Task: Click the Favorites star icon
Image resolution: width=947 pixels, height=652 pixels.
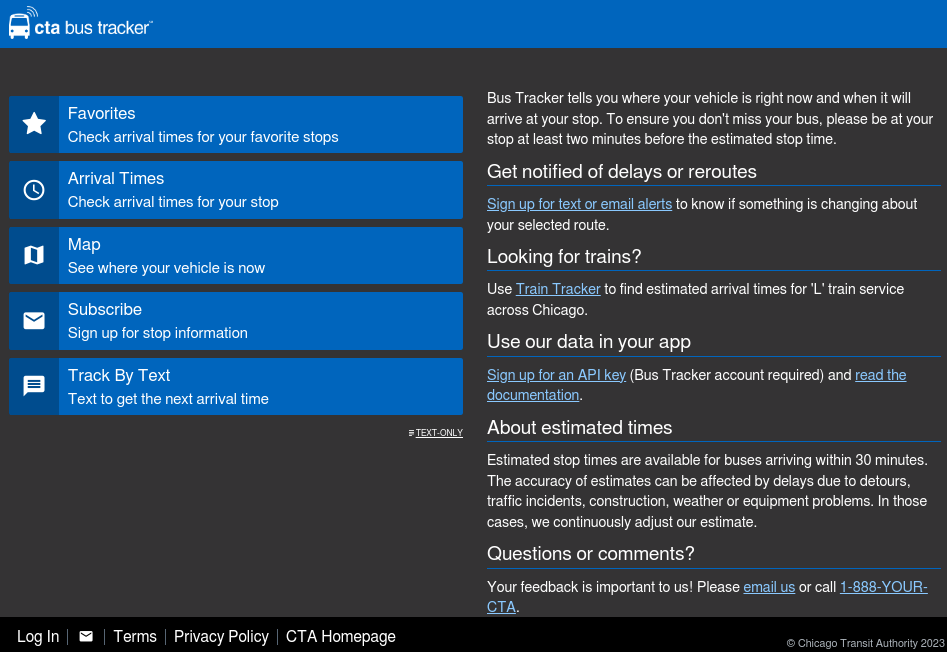Action: 34,124
